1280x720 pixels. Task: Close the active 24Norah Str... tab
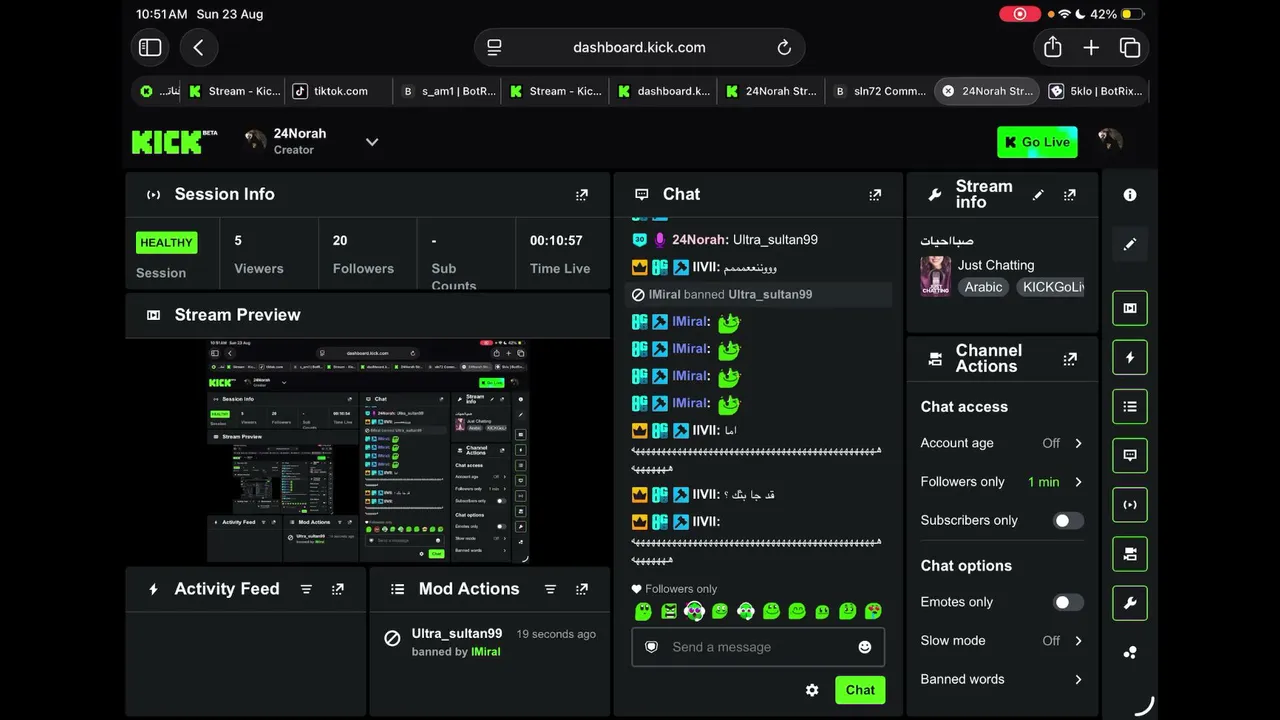tap(948, 91)
